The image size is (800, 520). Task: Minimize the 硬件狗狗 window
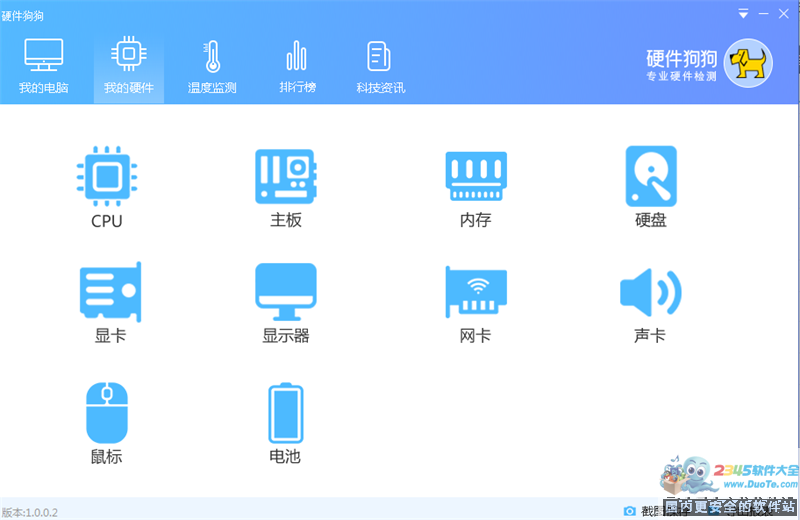click(x=764, y=14)
